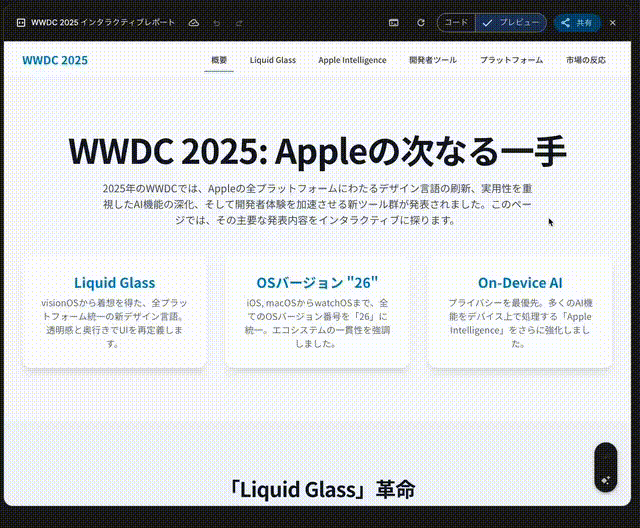
Task: Switch to コード view
Action: pos(456,22)
